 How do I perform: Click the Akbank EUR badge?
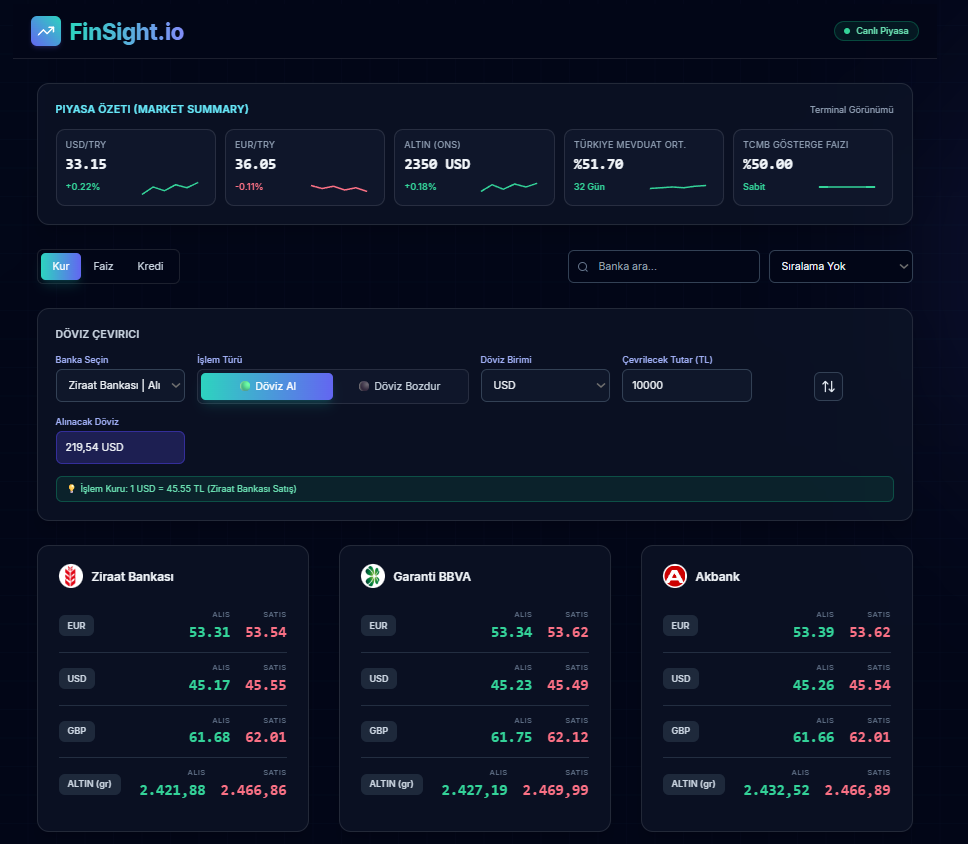[x=680, y=625]
